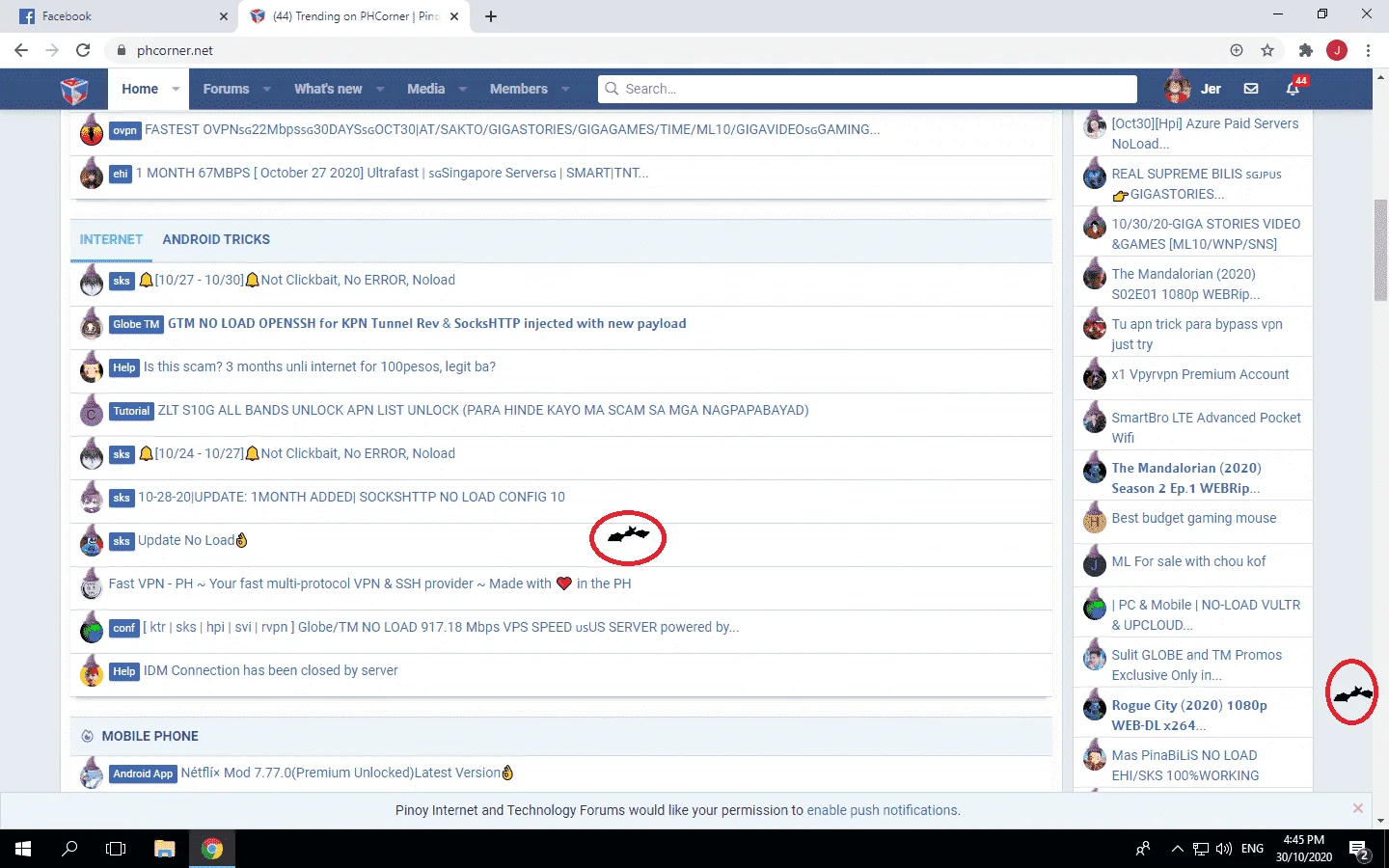Open File Explorer from the taskbar
The image size is (1389, 868).
pos(165,849)
